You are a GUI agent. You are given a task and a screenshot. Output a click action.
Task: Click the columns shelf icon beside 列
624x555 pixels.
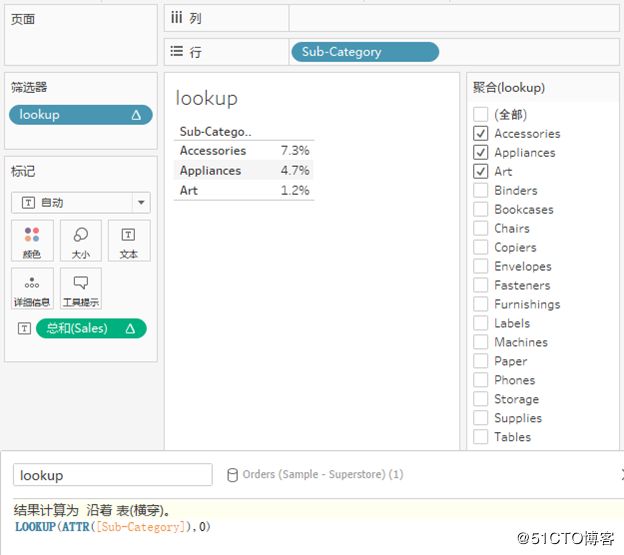click(176, 18)
